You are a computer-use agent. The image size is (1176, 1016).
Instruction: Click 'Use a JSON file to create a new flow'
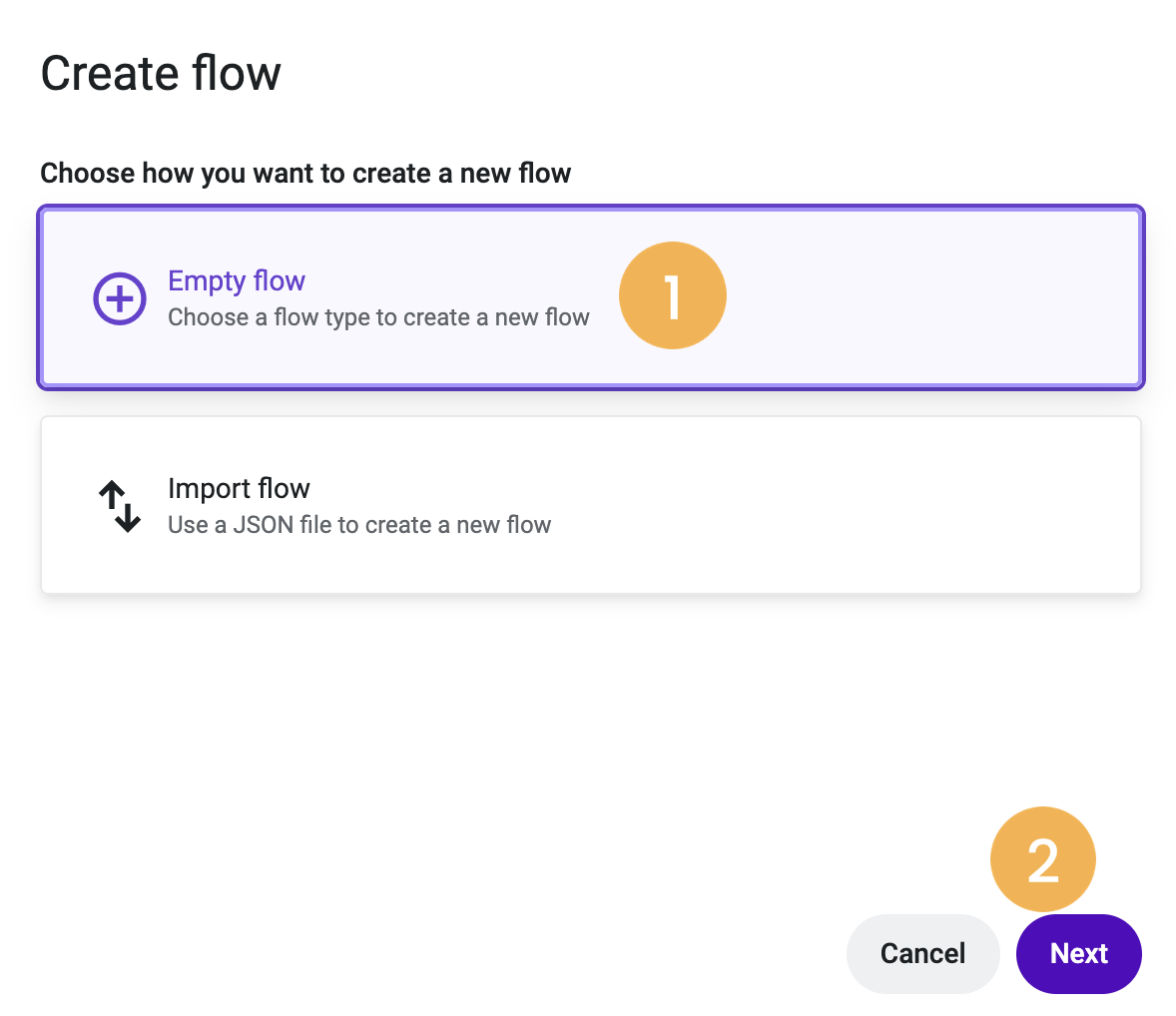tap(359, 525)
